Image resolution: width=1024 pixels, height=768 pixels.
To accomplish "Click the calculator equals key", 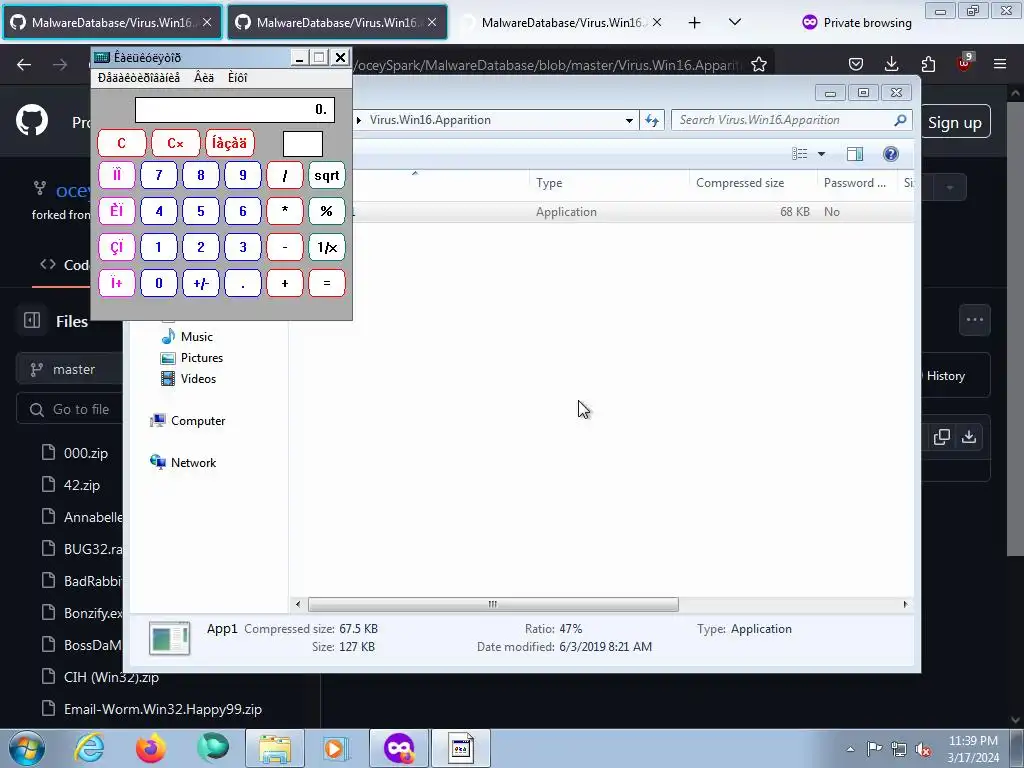I will click(327, 283).
